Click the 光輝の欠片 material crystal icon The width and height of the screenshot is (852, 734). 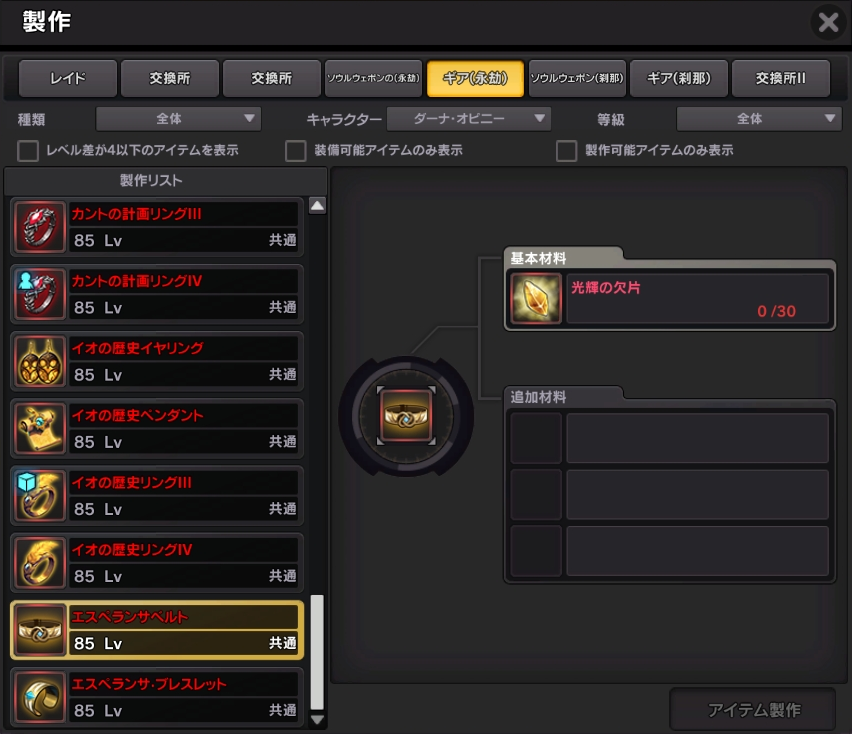pyautogui.click(x=536, y=298)
